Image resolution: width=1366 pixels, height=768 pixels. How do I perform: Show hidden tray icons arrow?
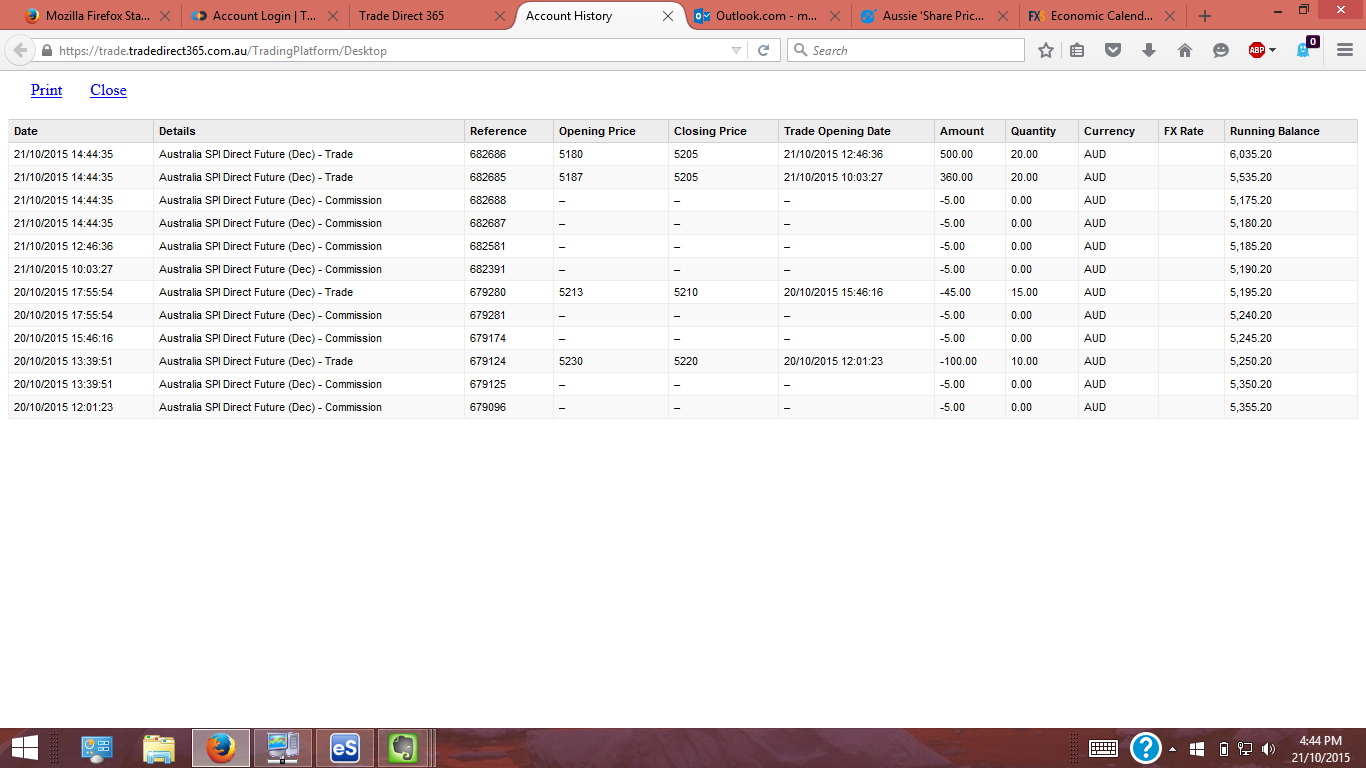[1173, 749]
